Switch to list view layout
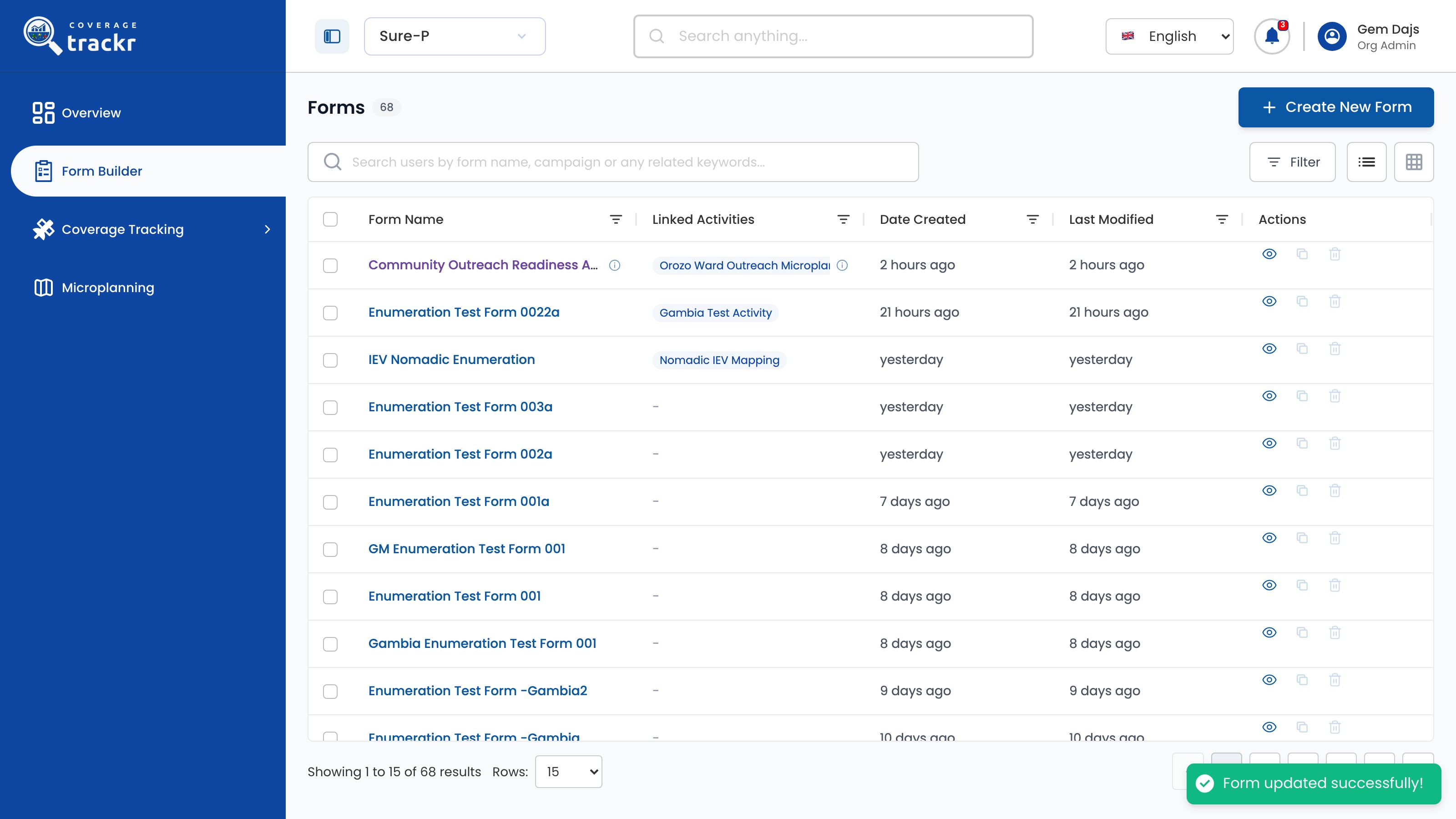The width and height of the screenshot is (1456, 819). (x=1367, y=162)
